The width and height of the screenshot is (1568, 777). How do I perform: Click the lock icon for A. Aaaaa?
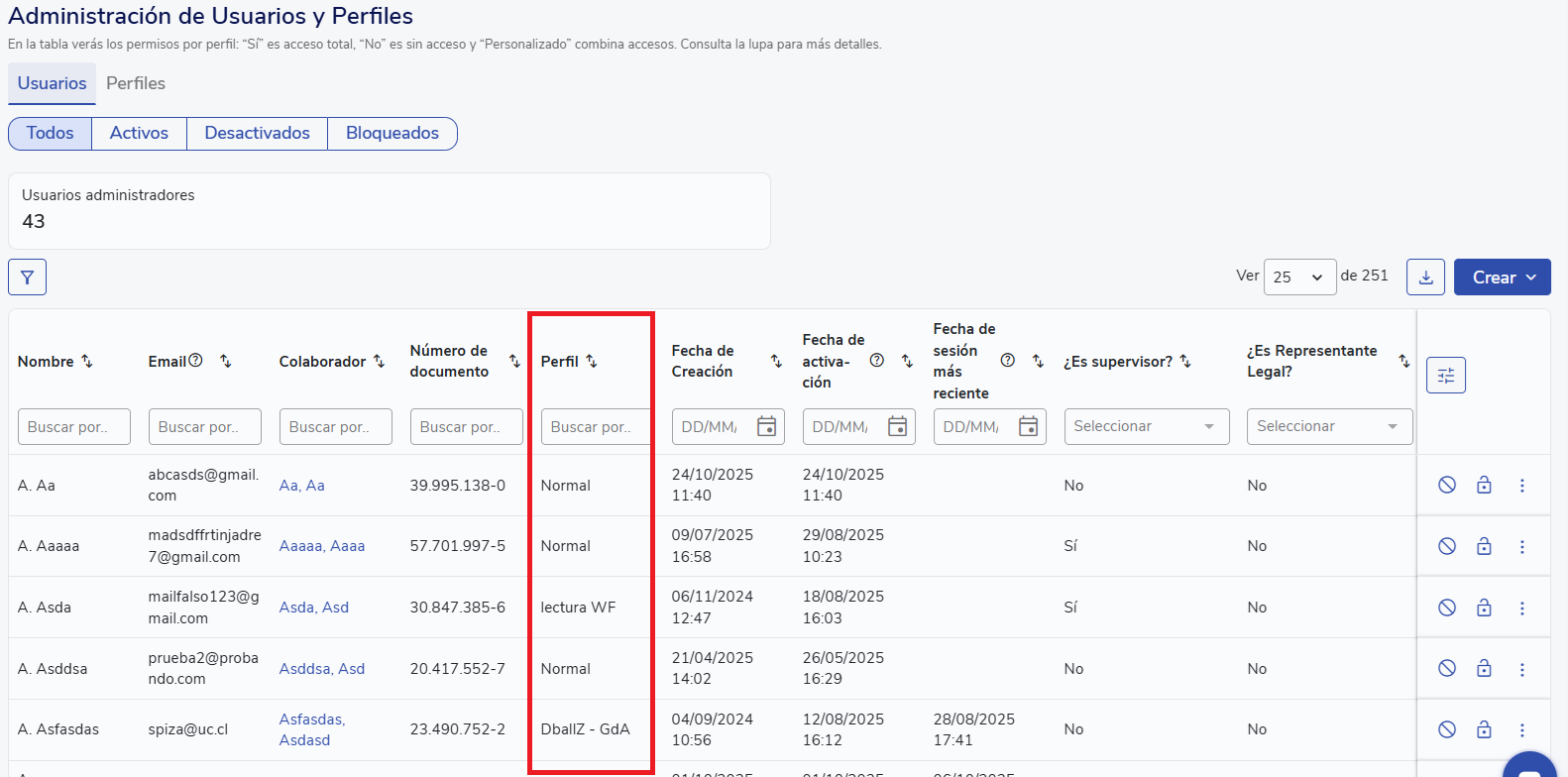pos(1484,546)
